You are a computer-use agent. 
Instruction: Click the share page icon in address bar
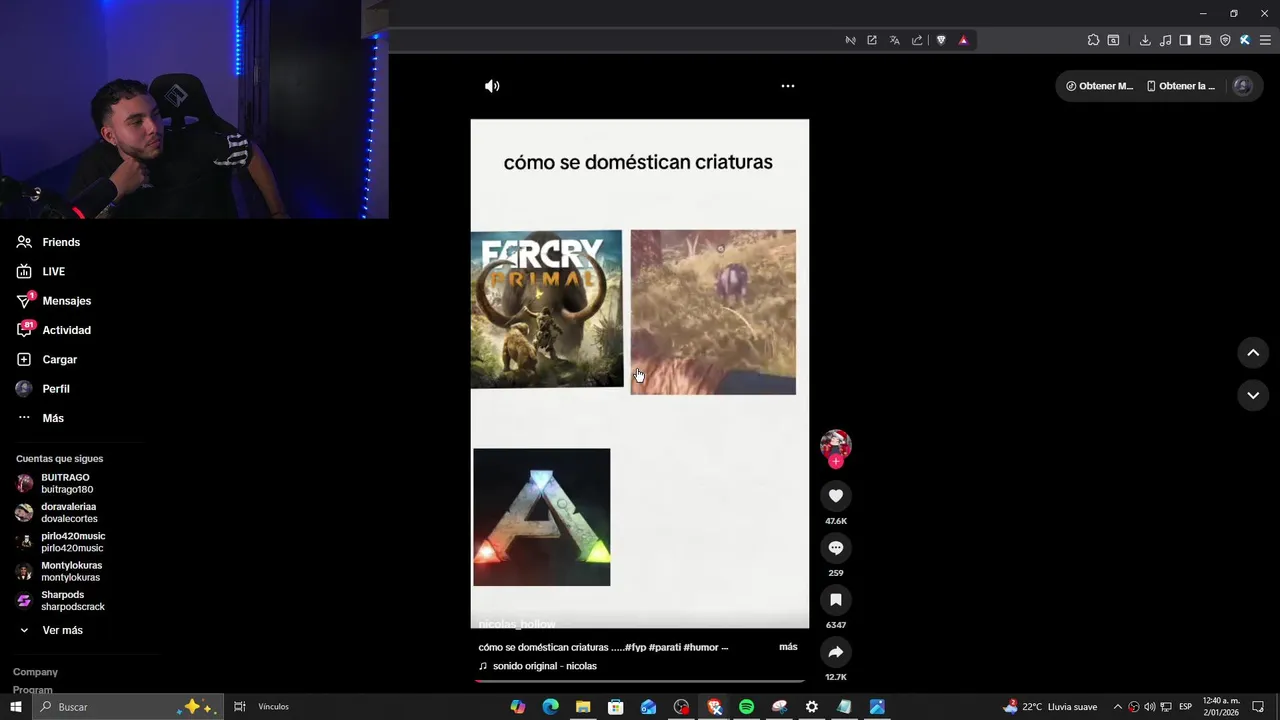917,40
